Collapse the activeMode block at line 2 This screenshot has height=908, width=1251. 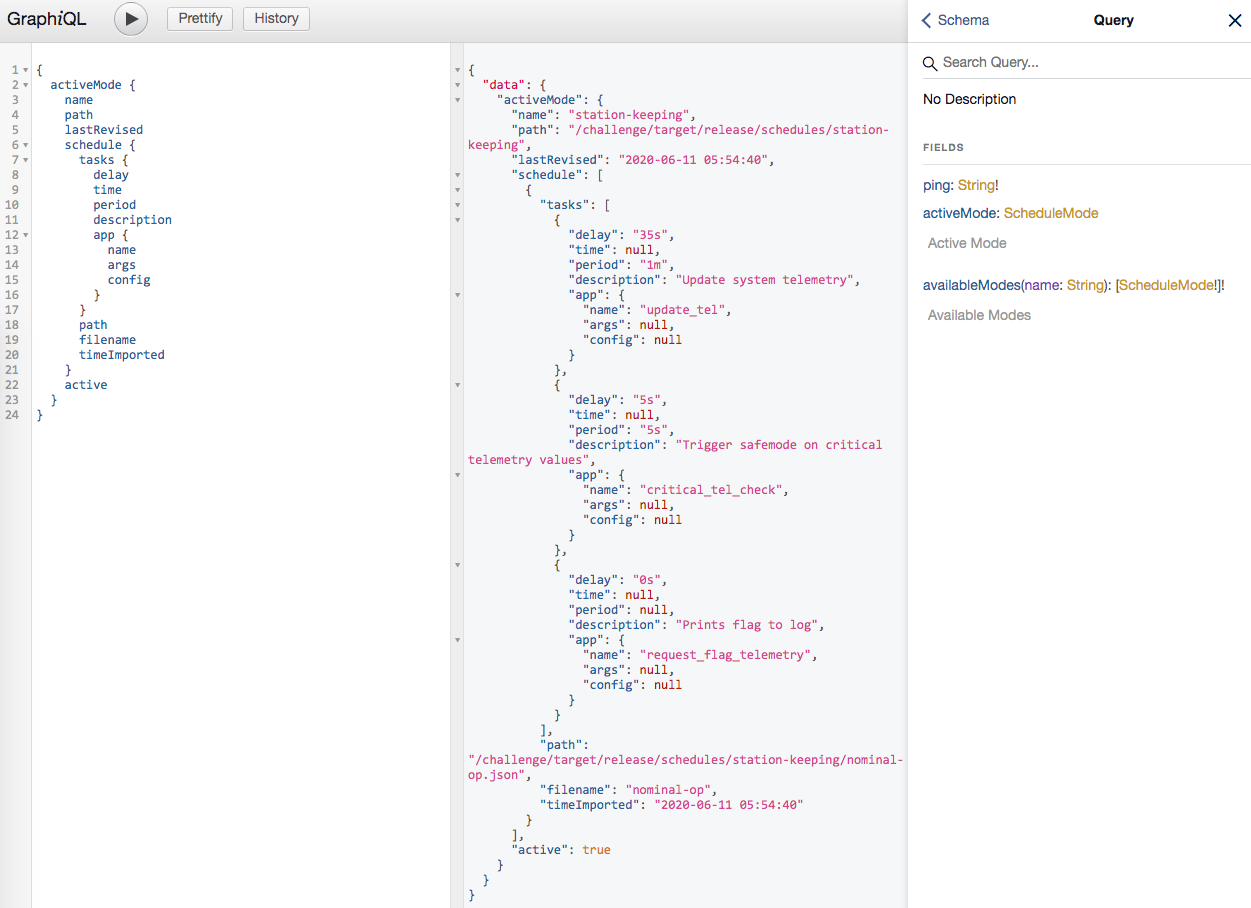click(x=25, y=85)
